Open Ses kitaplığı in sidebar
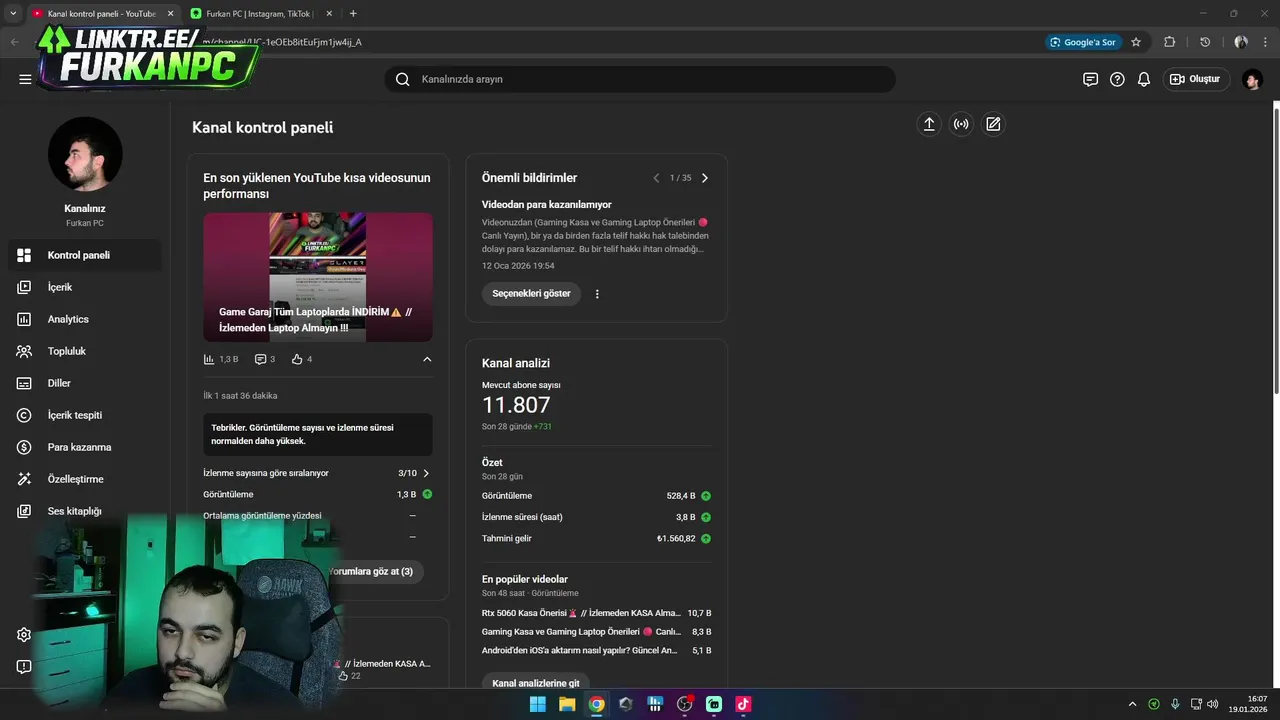This screenshot has height=720, width=1280. (x=84, y=511)
